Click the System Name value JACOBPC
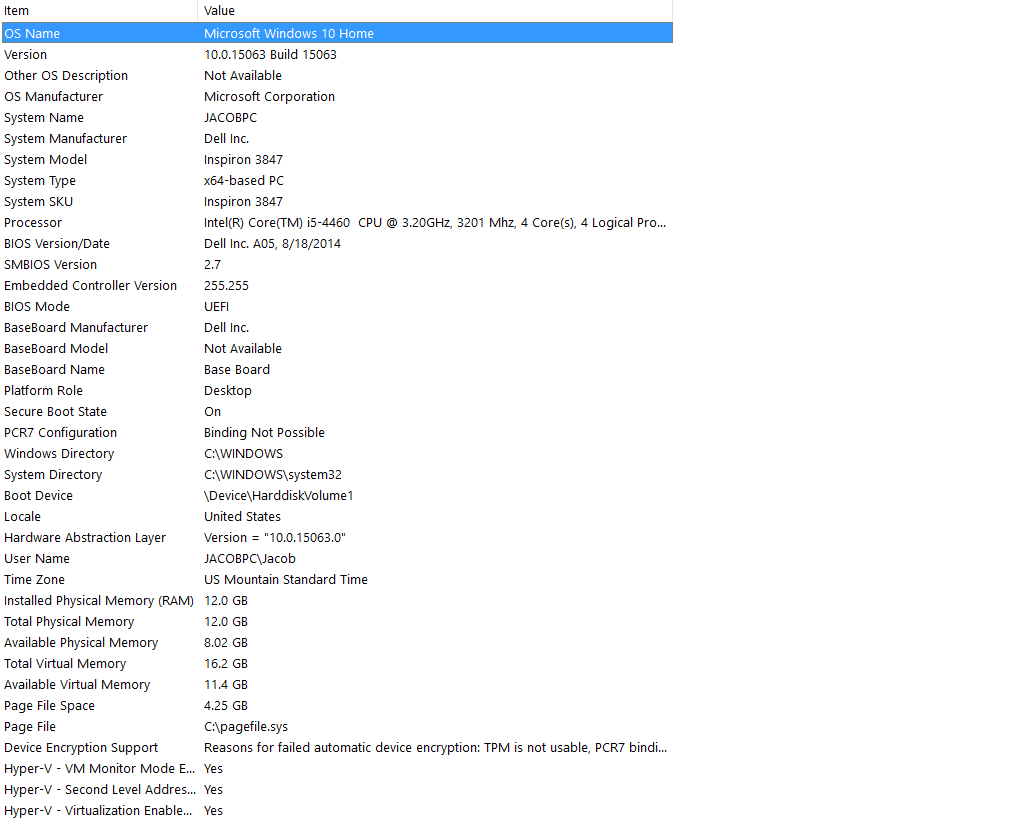The image size is (1019, 822). [230, 118]
